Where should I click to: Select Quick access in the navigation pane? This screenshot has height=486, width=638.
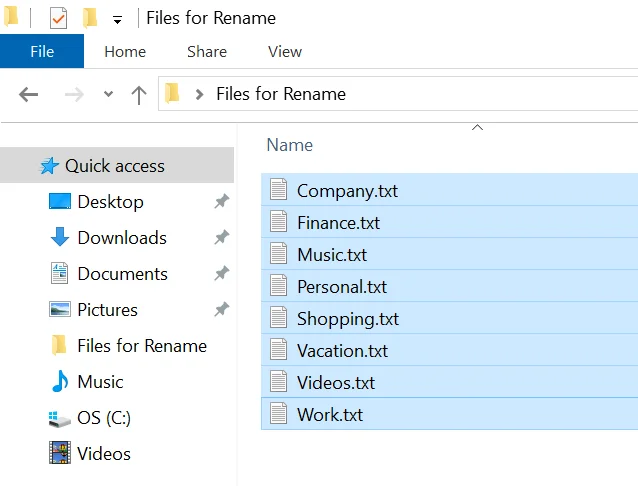[114, 166]
